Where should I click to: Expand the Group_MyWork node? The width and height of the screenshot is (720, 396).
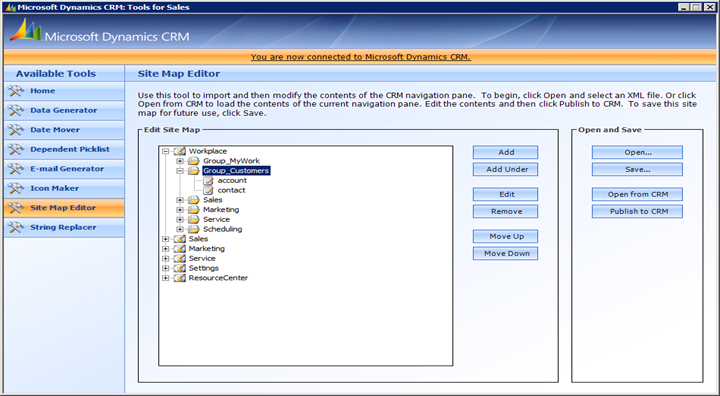pos(180,161)
